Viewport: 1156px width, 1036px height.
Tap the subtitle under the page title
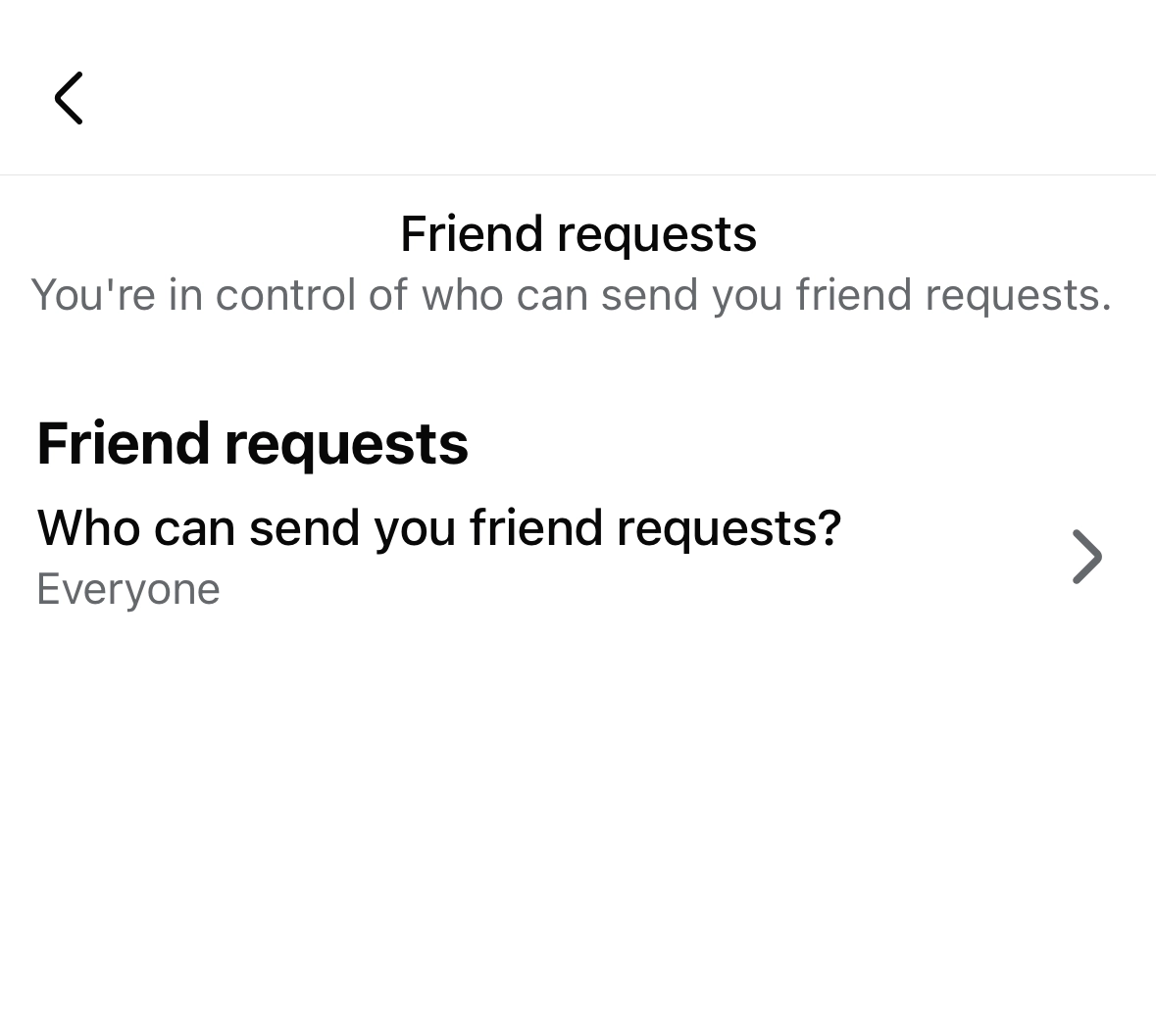click(x=572, y=295)
